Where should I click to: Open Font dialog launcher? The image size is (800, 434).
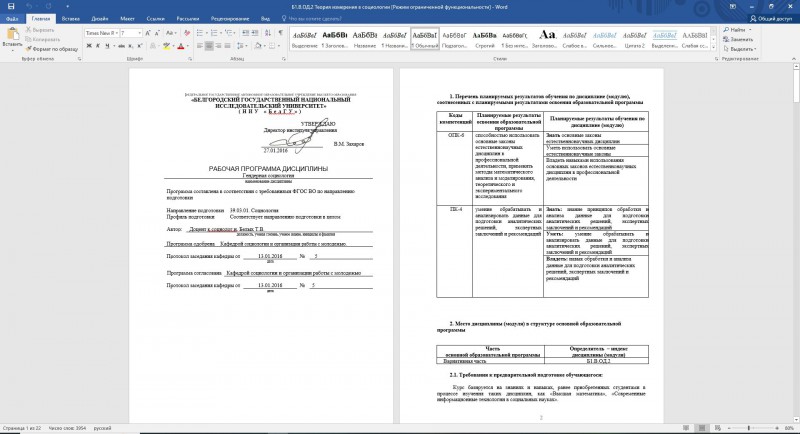click(x=190, y=59)
